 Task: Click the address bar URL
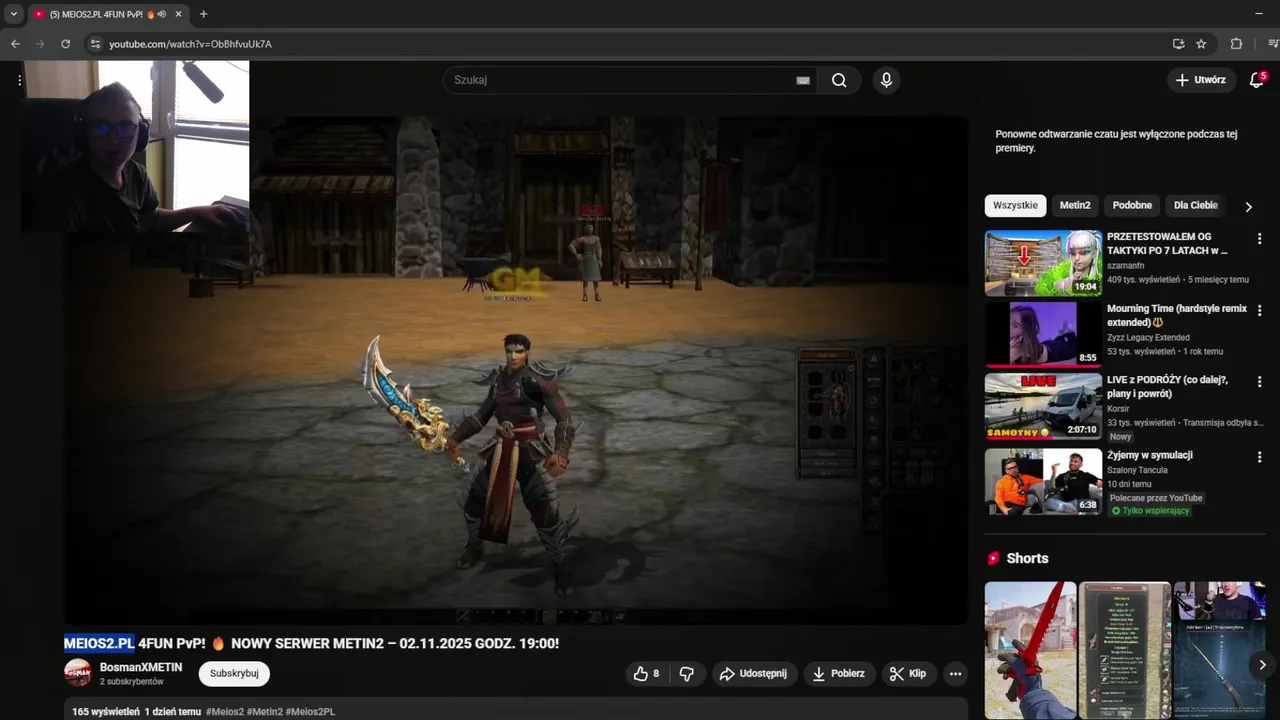pyautogui.click(x=190, y=44)
